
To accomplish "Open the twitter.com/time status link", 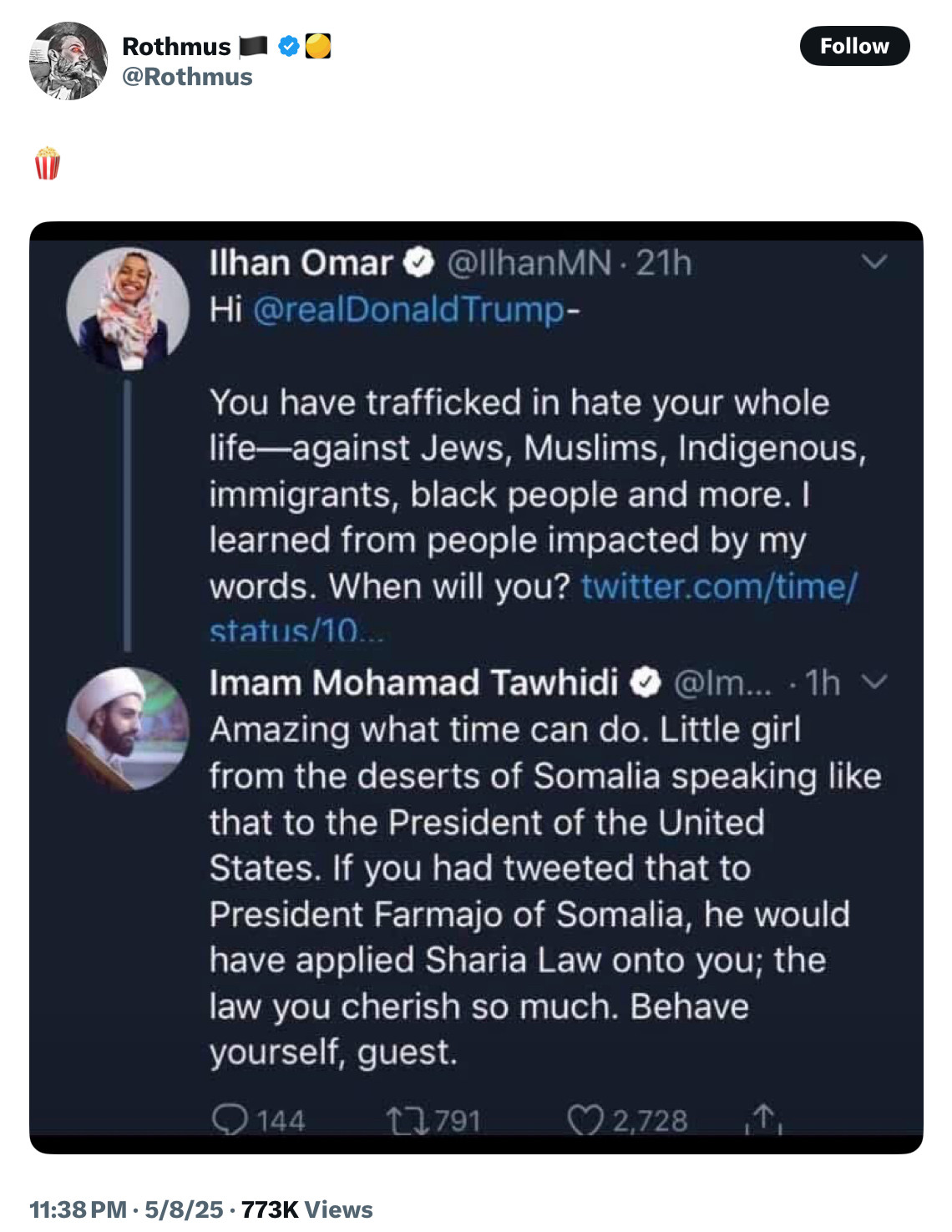I will pyautogui.click(x=718, y=586).
